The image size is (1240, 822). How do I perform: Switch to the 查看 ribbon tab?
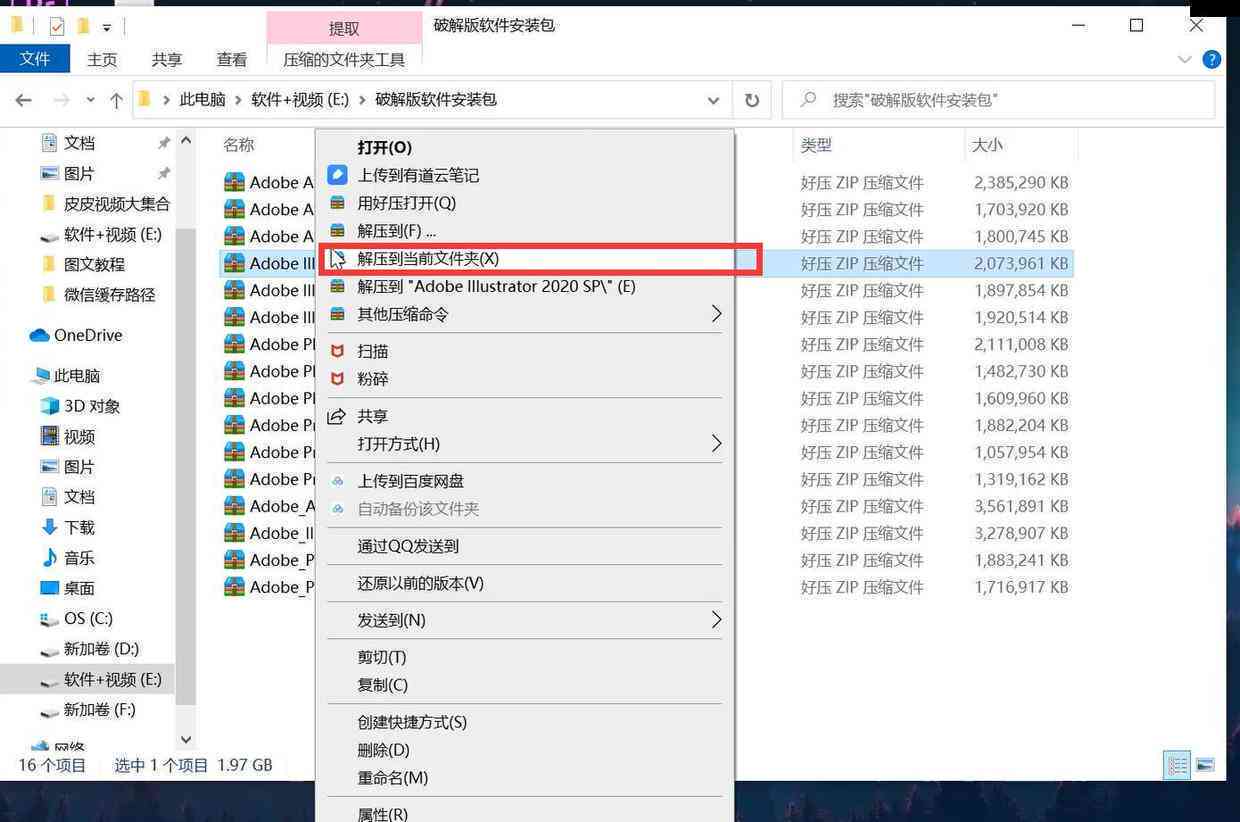(x=232, y=59)
